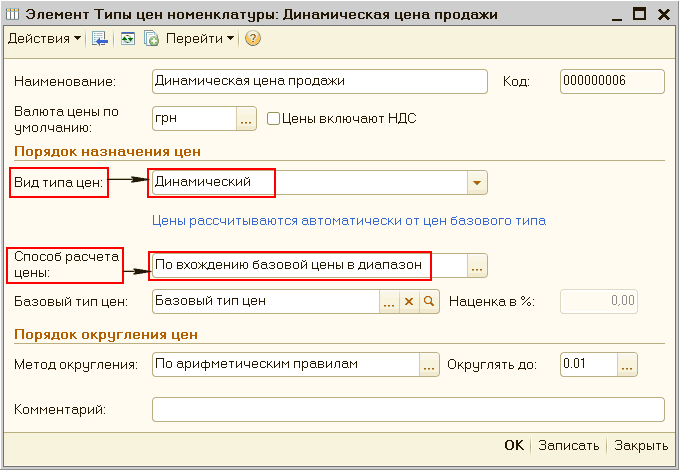Expand the Вид типа цен dropdown
Viewport: 679px width, 470px height.
pos(477,183)
